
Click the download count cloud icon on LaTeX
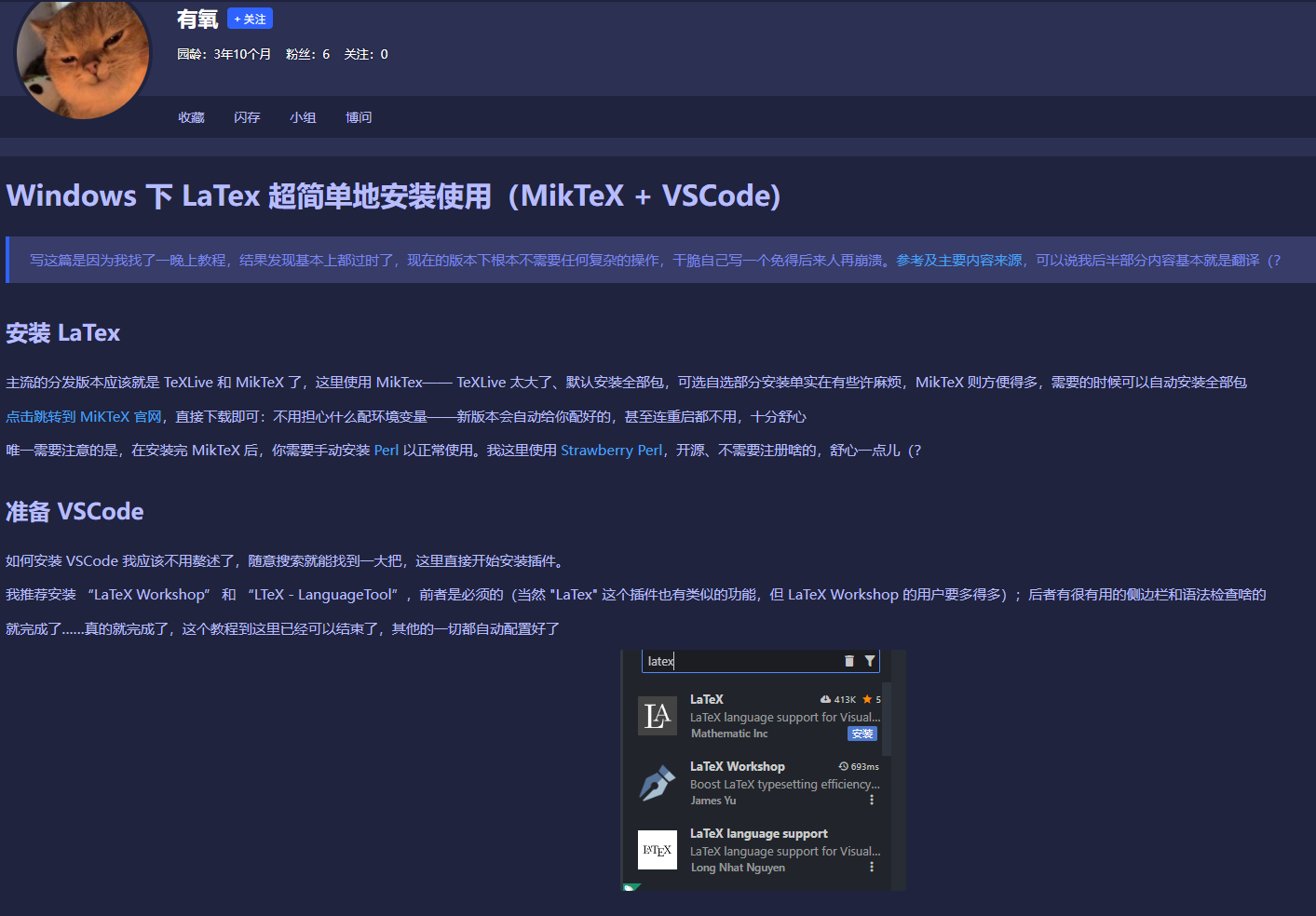pos(824,698)
